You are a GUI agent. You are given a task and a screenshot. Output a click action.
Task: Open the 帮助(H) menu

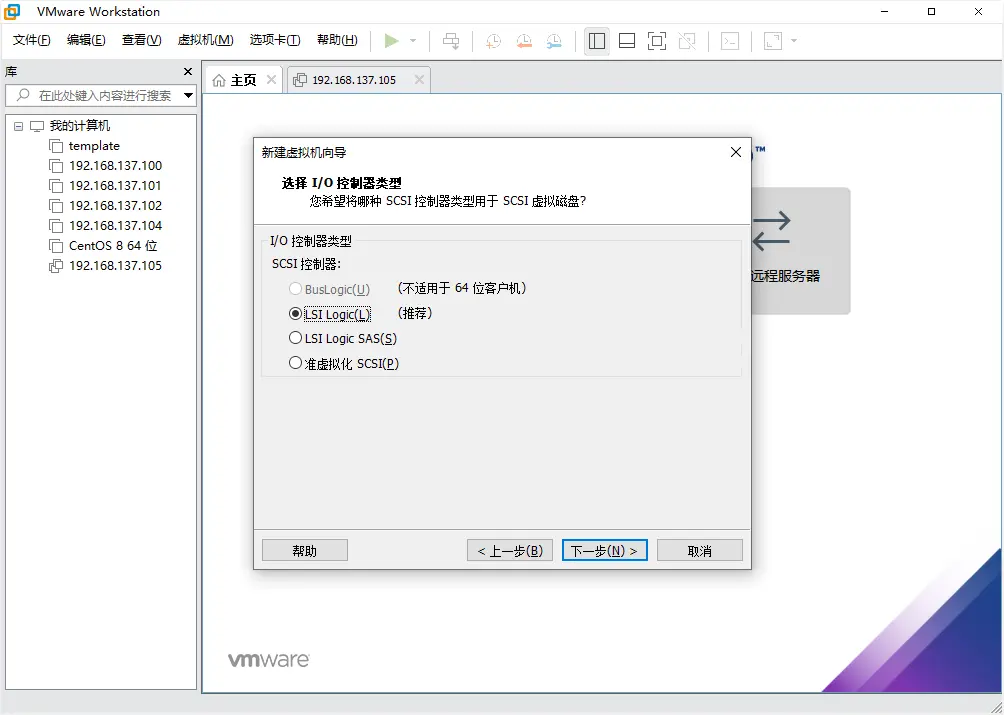click(337, 40)
